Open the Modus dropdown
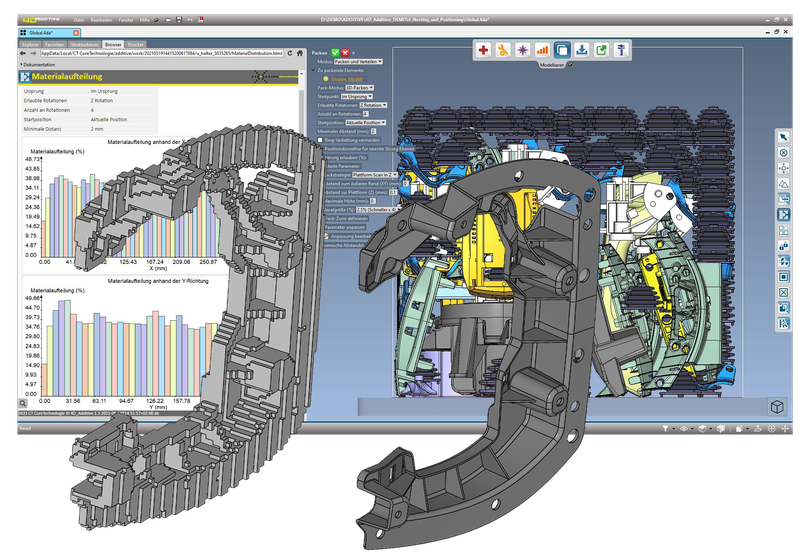 tap(358, 61)
